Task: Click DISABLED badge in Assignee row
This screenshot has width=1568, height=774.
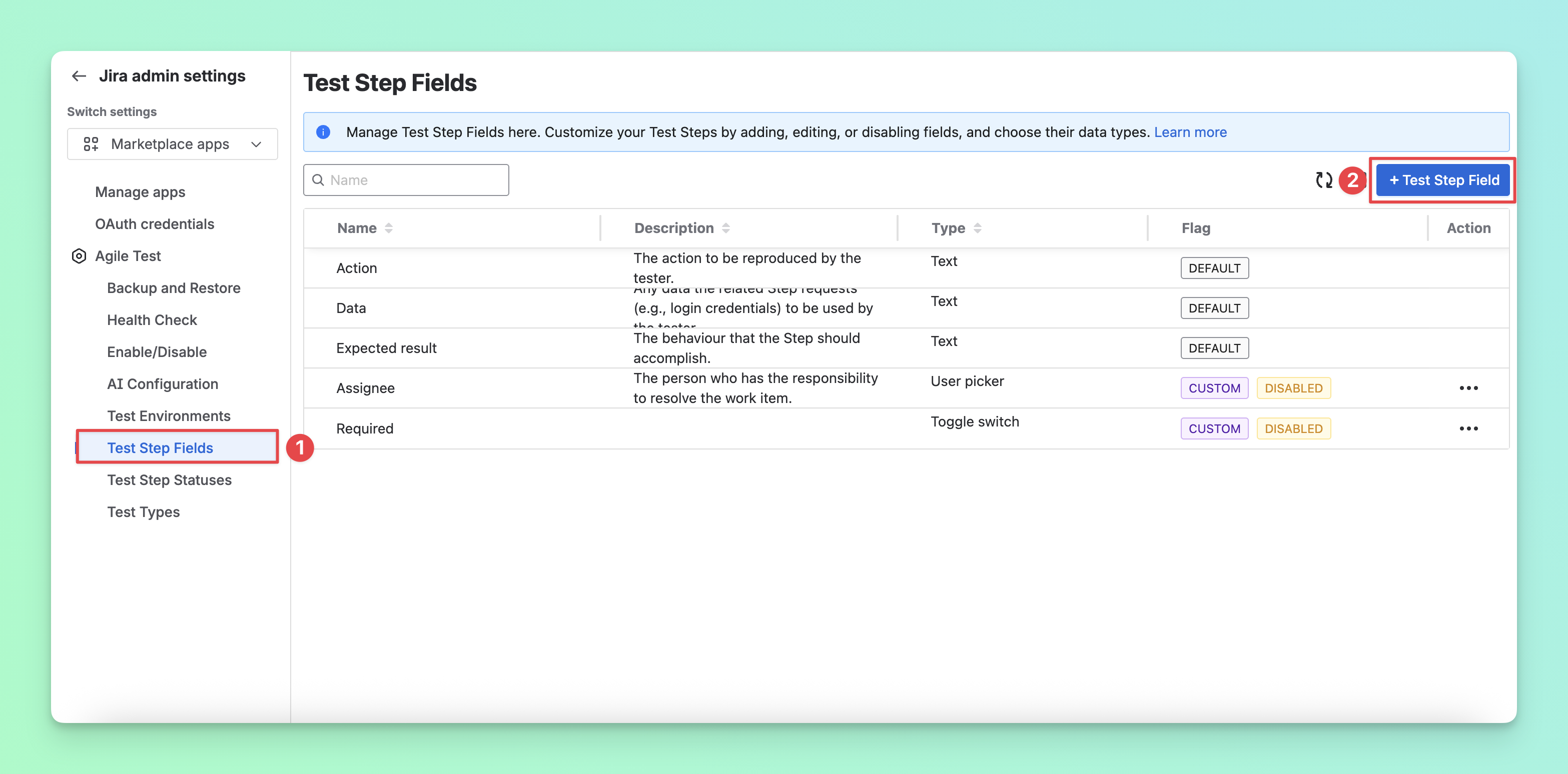Action: click(x=1293, y=388)
